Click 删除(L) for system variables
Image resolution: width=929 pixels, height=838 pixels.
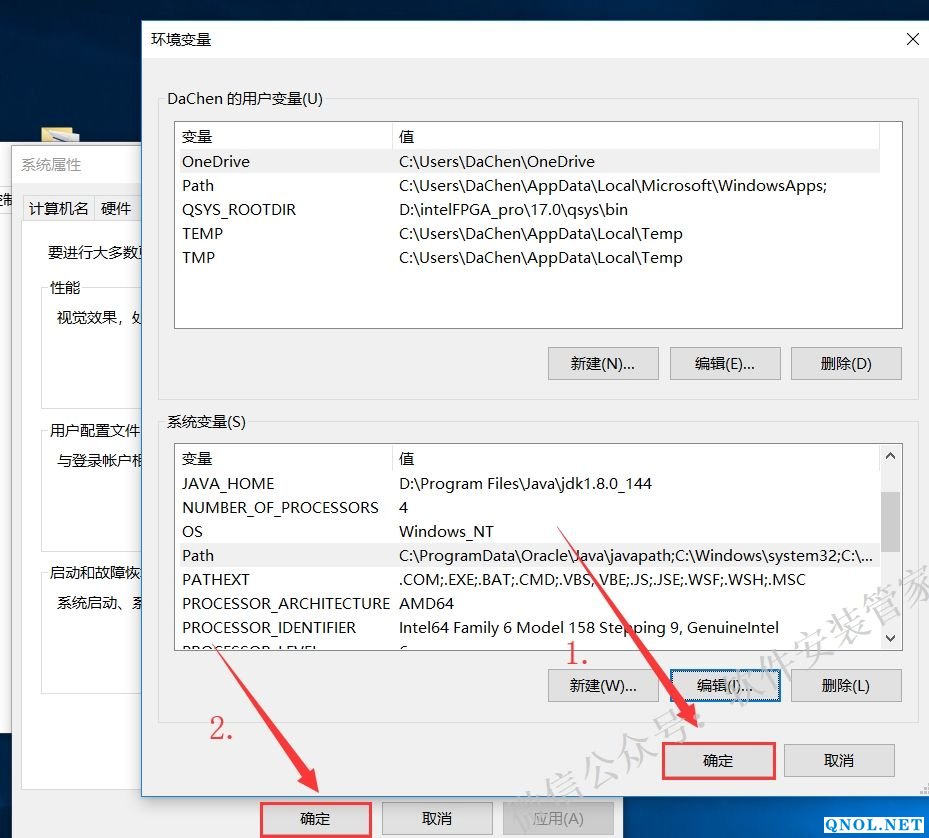coord(846,686)
